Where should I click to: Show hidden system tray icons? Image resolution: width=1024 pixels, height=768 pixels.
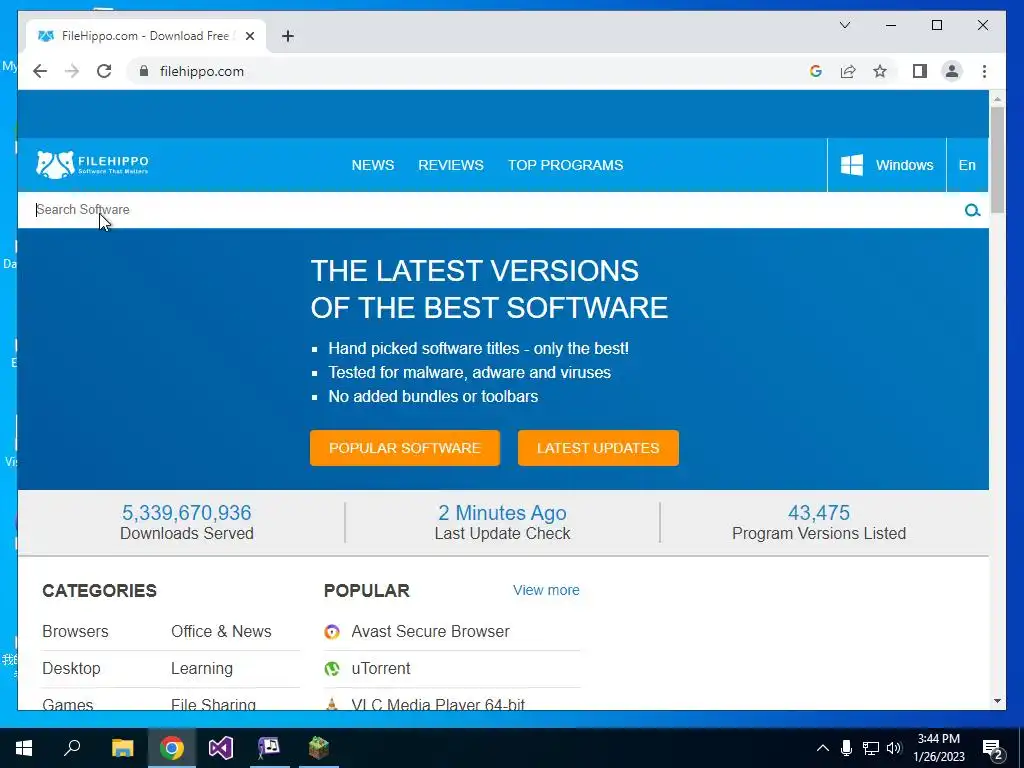pos(823,748)
